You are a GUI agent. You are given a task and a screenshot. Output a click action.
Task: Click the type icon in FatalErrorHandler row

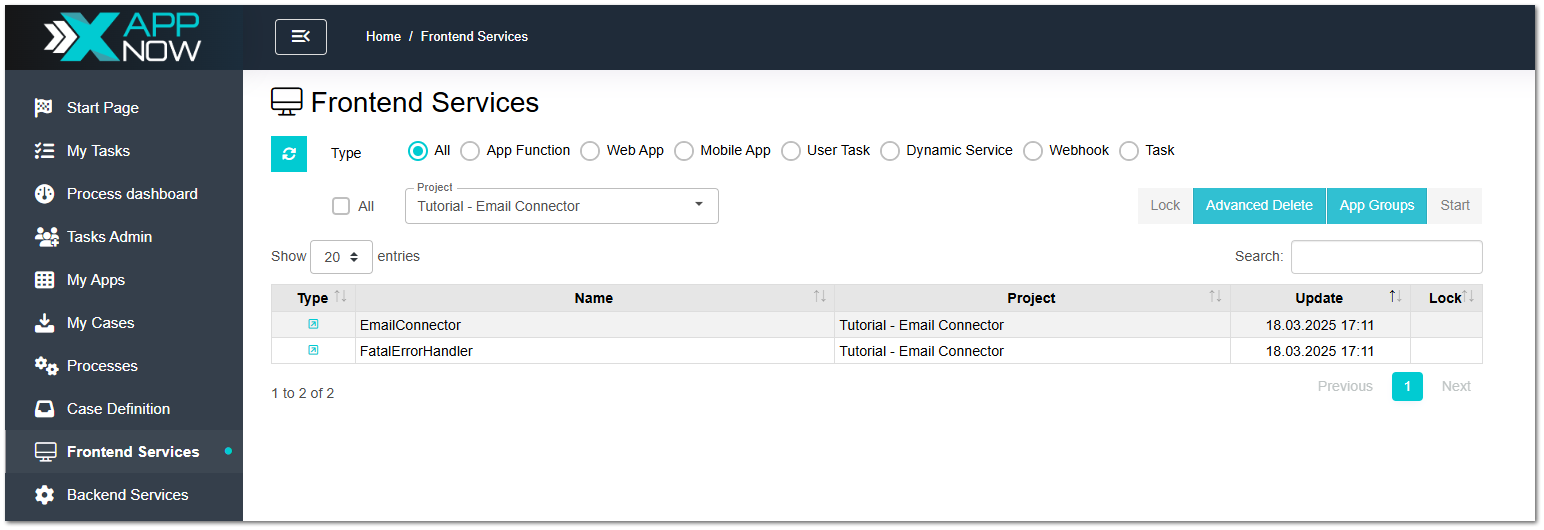(313, 350)
